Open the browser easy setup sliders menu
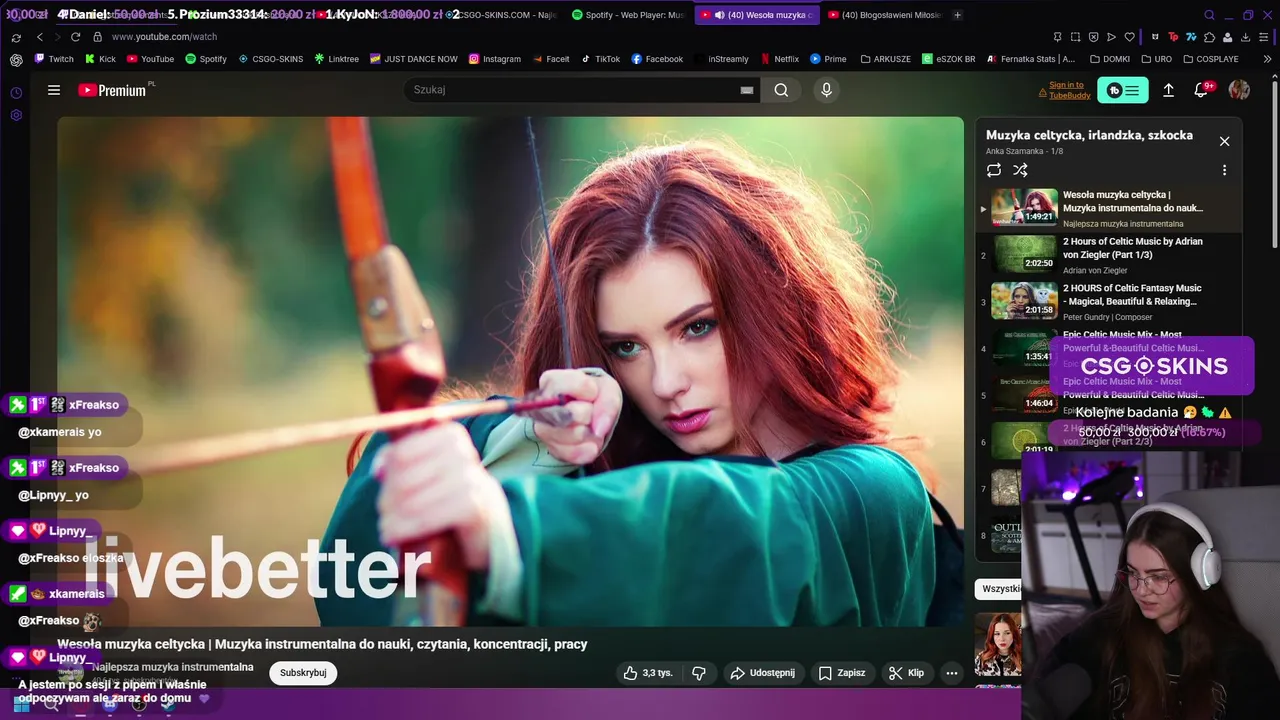 pyautogui.click(x=1265, y=37)
